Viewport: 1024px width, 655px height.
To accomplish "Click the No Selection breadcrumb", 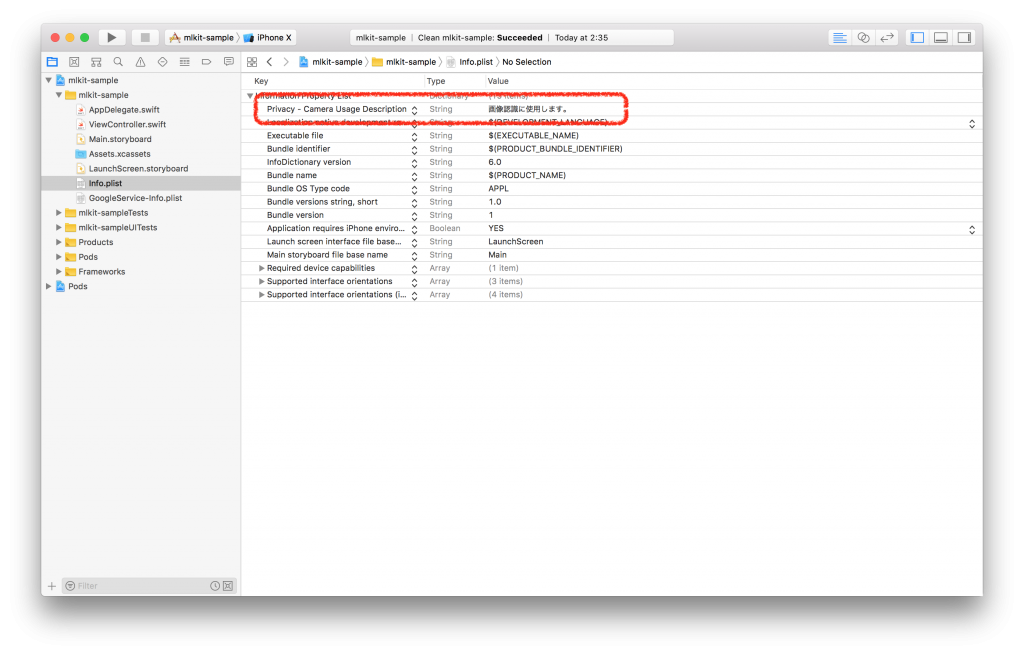I will point(526,62).
